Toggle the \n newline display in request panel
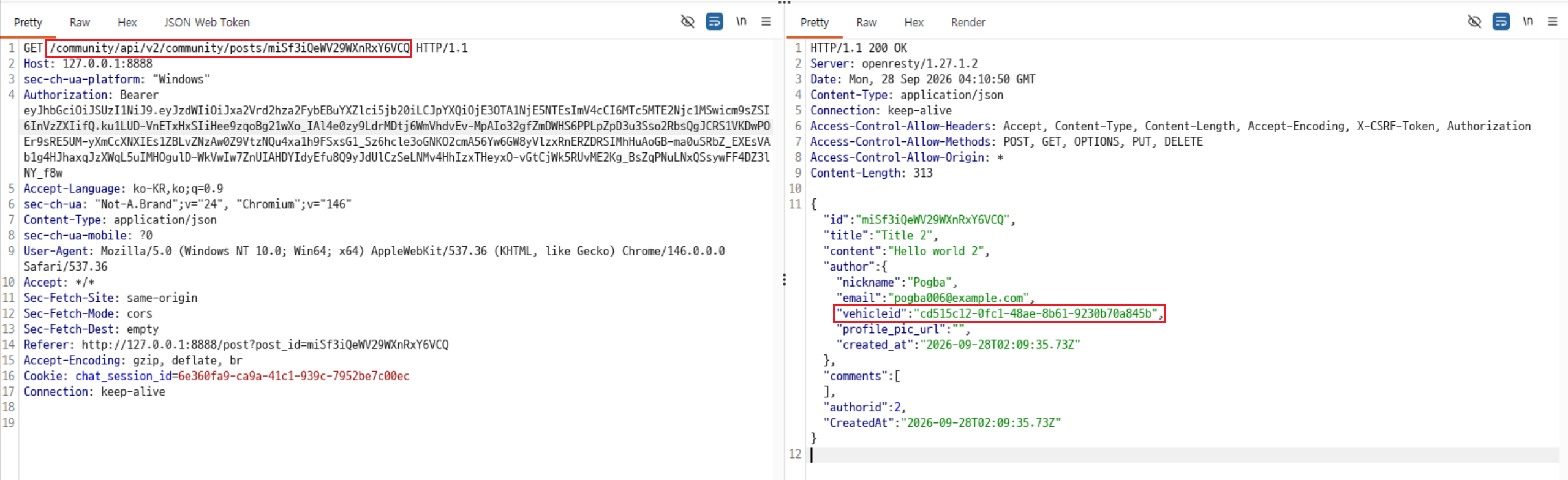The height and width of the screenshot is (480, 1568). [741, 22]
